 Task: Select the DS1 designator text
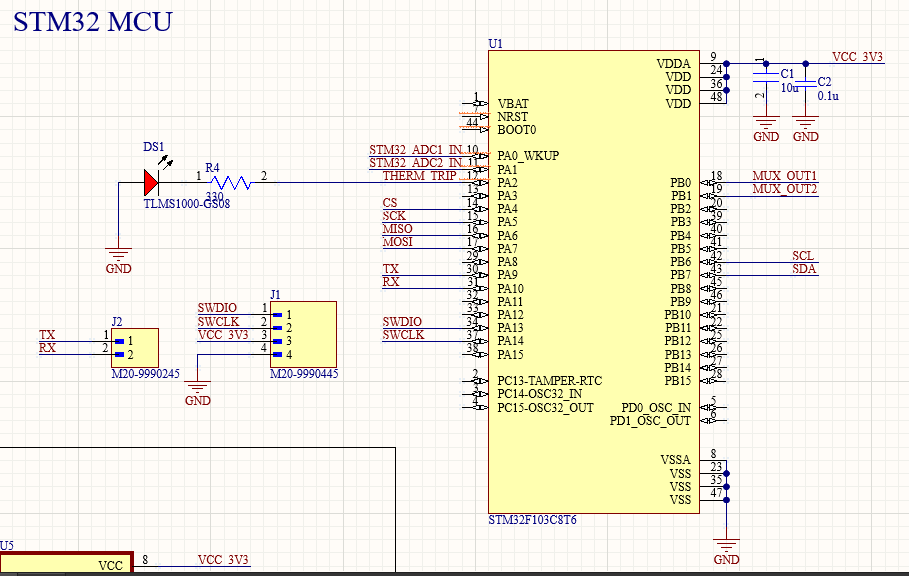[x=154, y=147]
